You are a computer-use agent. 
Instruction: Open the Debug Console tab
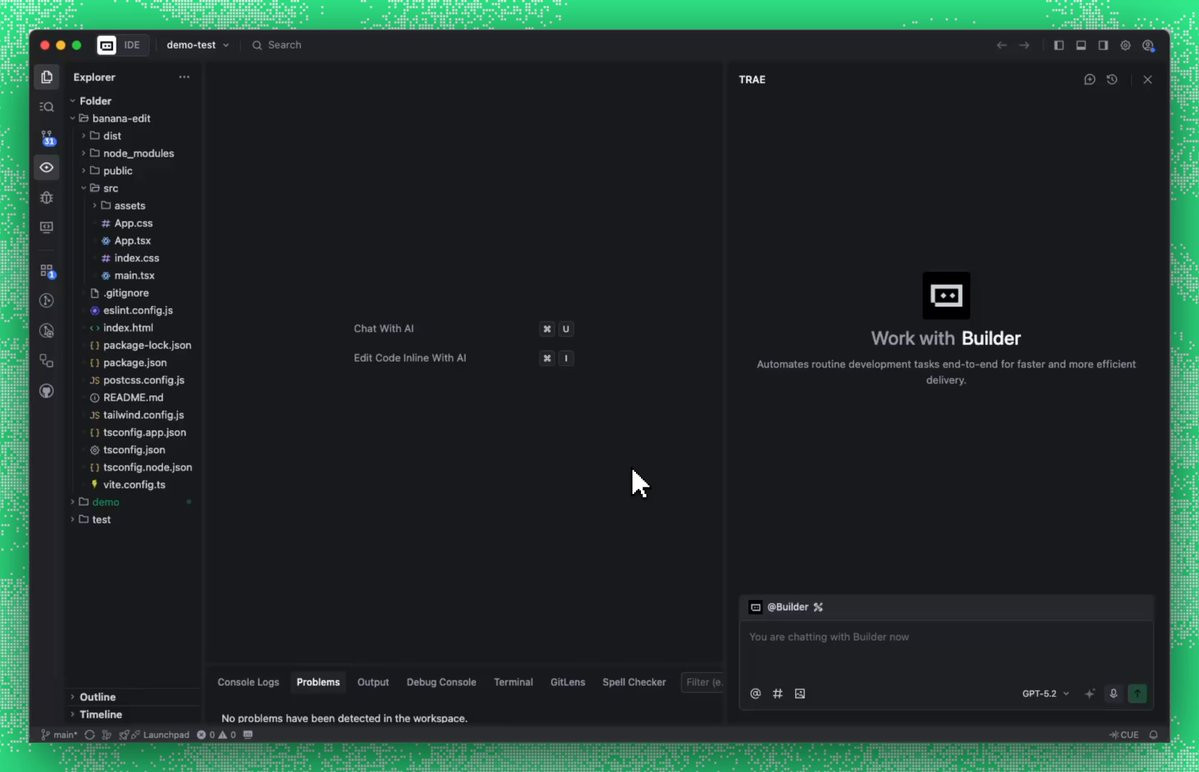pos(441,682)
